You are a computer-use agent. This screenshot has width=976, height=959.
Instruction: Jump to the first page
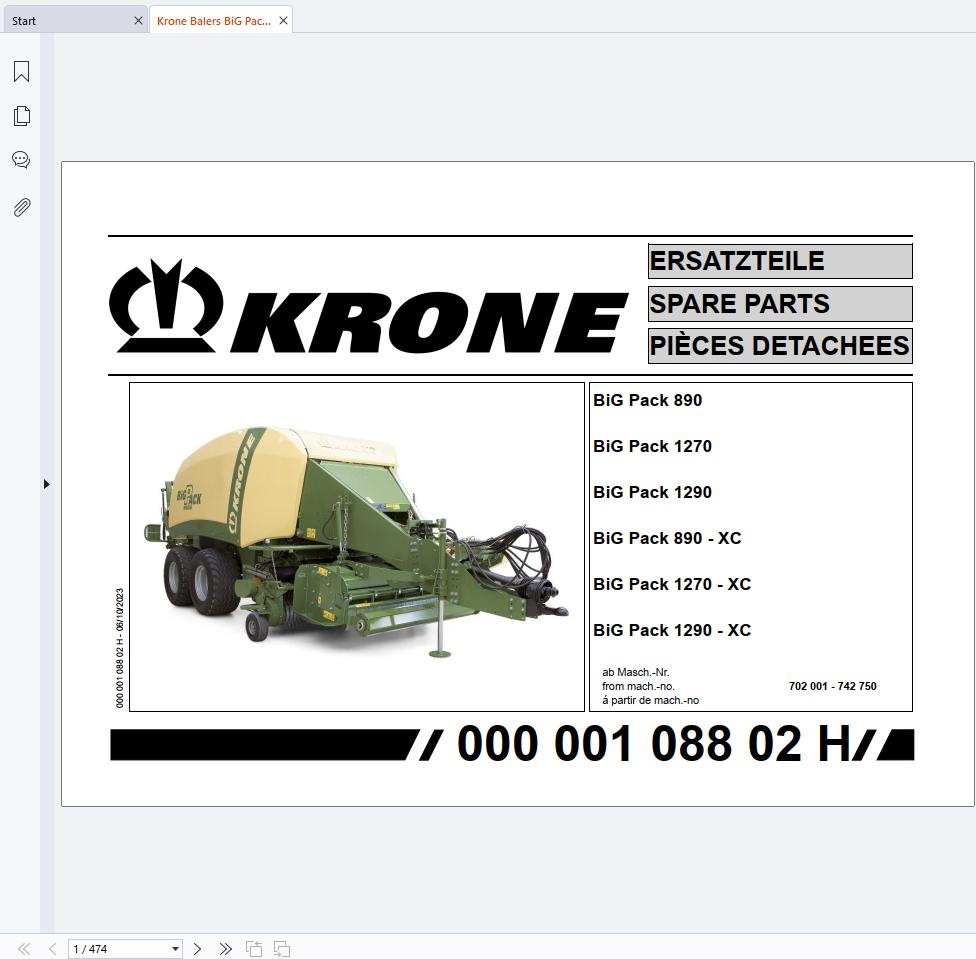tap(24, 948)
